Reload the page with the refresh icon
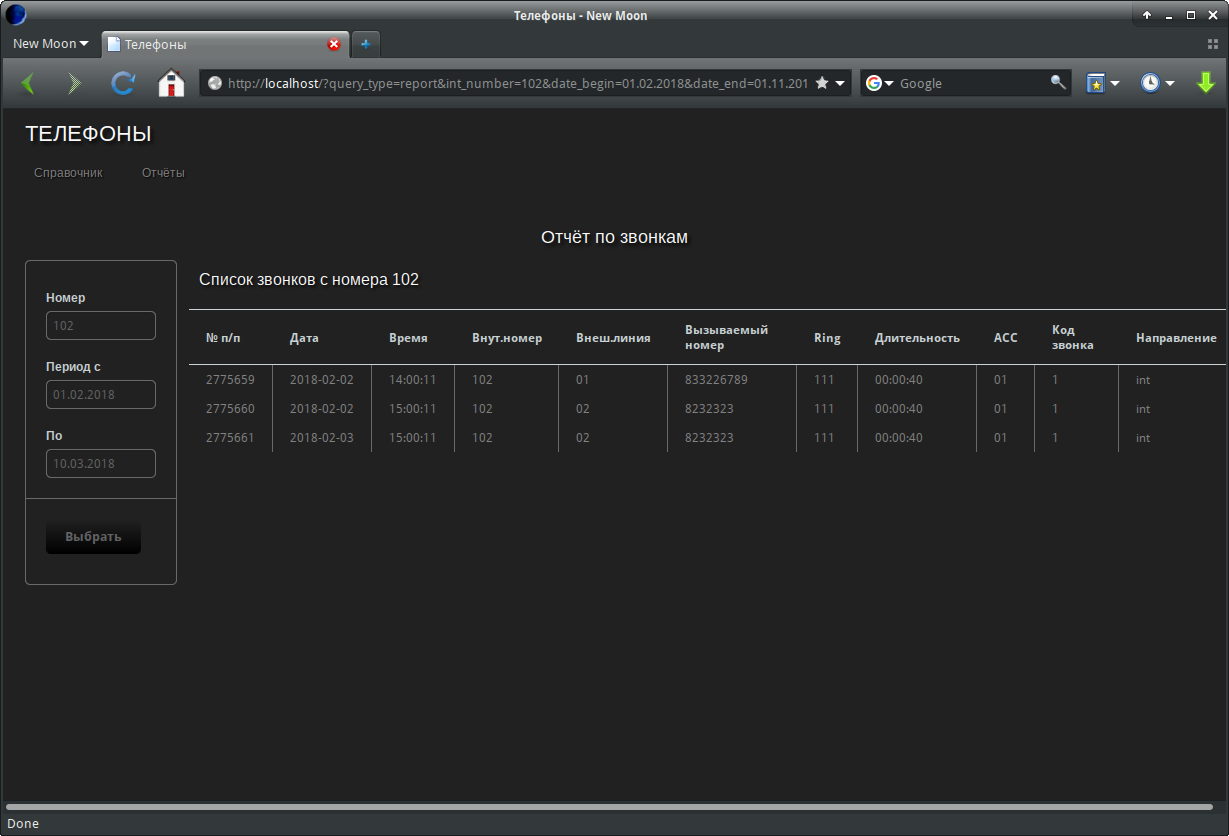The height and width of the screenshot is (836, 1229). (x=122, y=84)
